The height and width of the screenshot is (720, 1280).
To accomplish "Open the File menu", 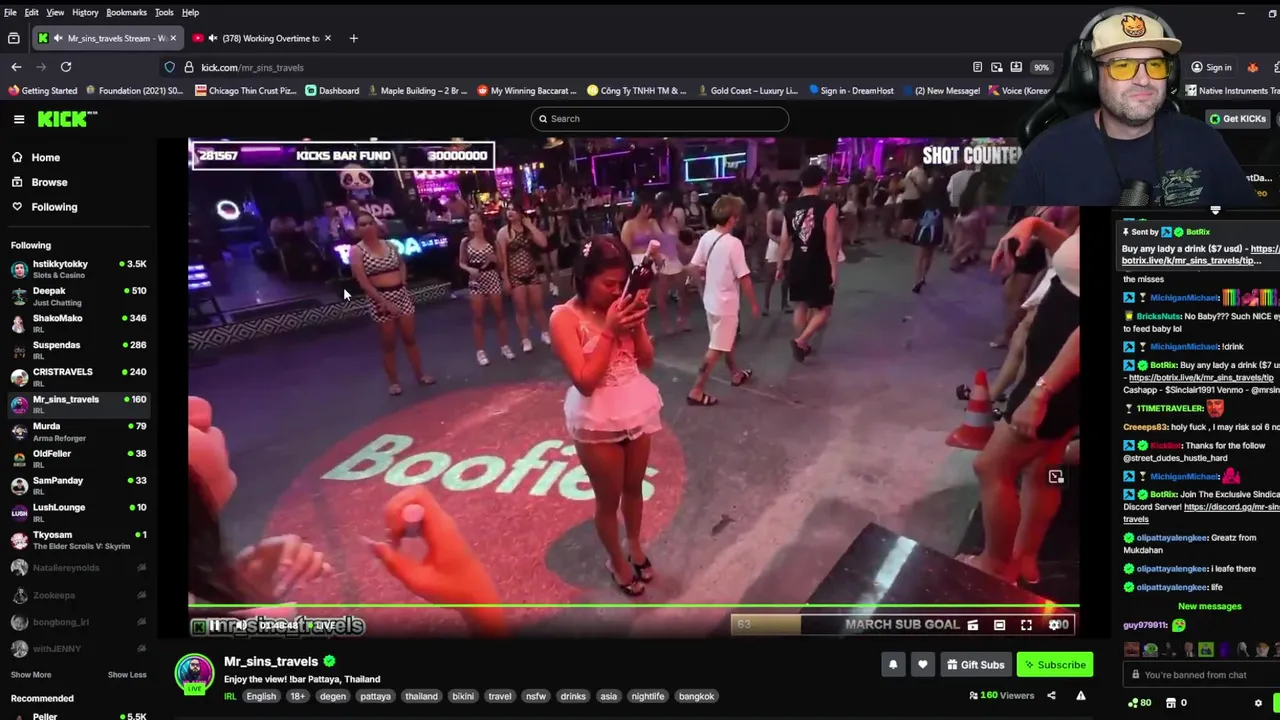I will (10, 12).
